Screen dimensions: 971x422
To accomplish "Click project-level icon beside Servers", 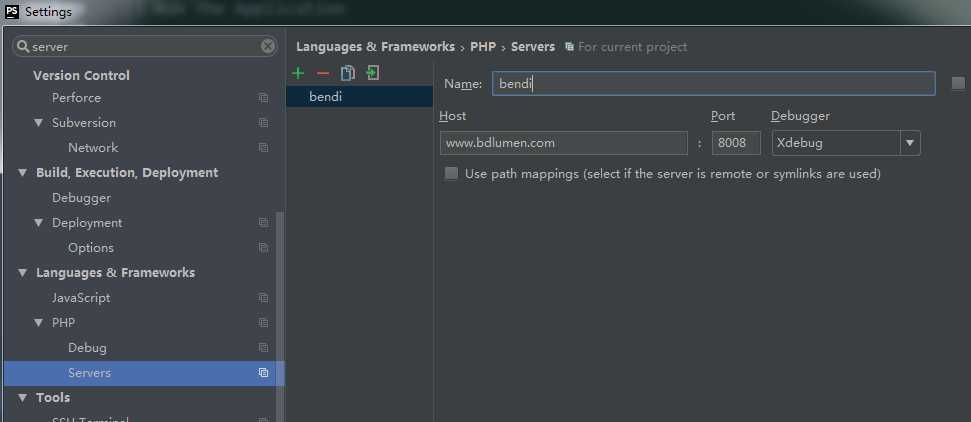I will pyautogui.click(x=263, y=372).
